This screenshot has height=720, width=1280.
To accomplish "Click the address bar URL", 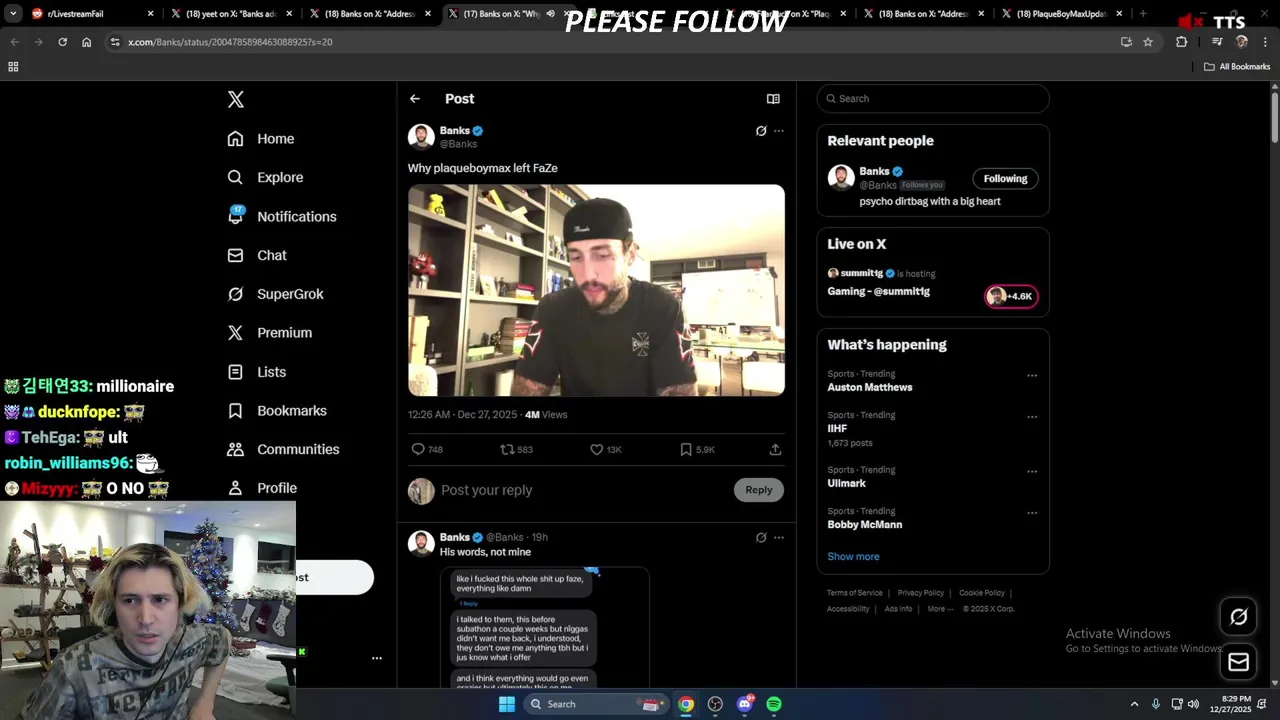I will 230,42.
